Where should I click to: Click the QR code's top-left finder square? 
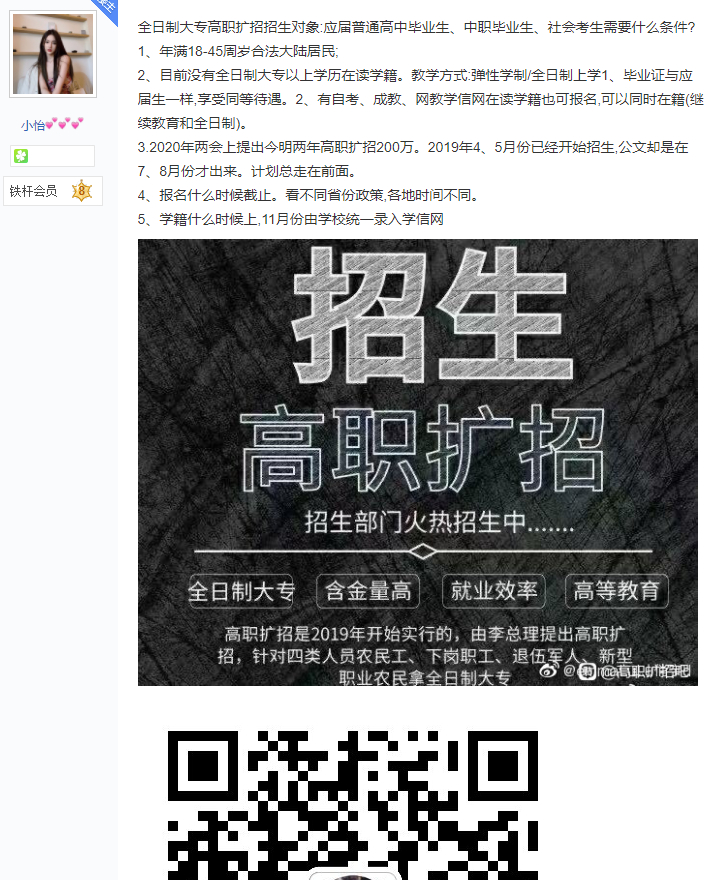(x=203, y=766)
